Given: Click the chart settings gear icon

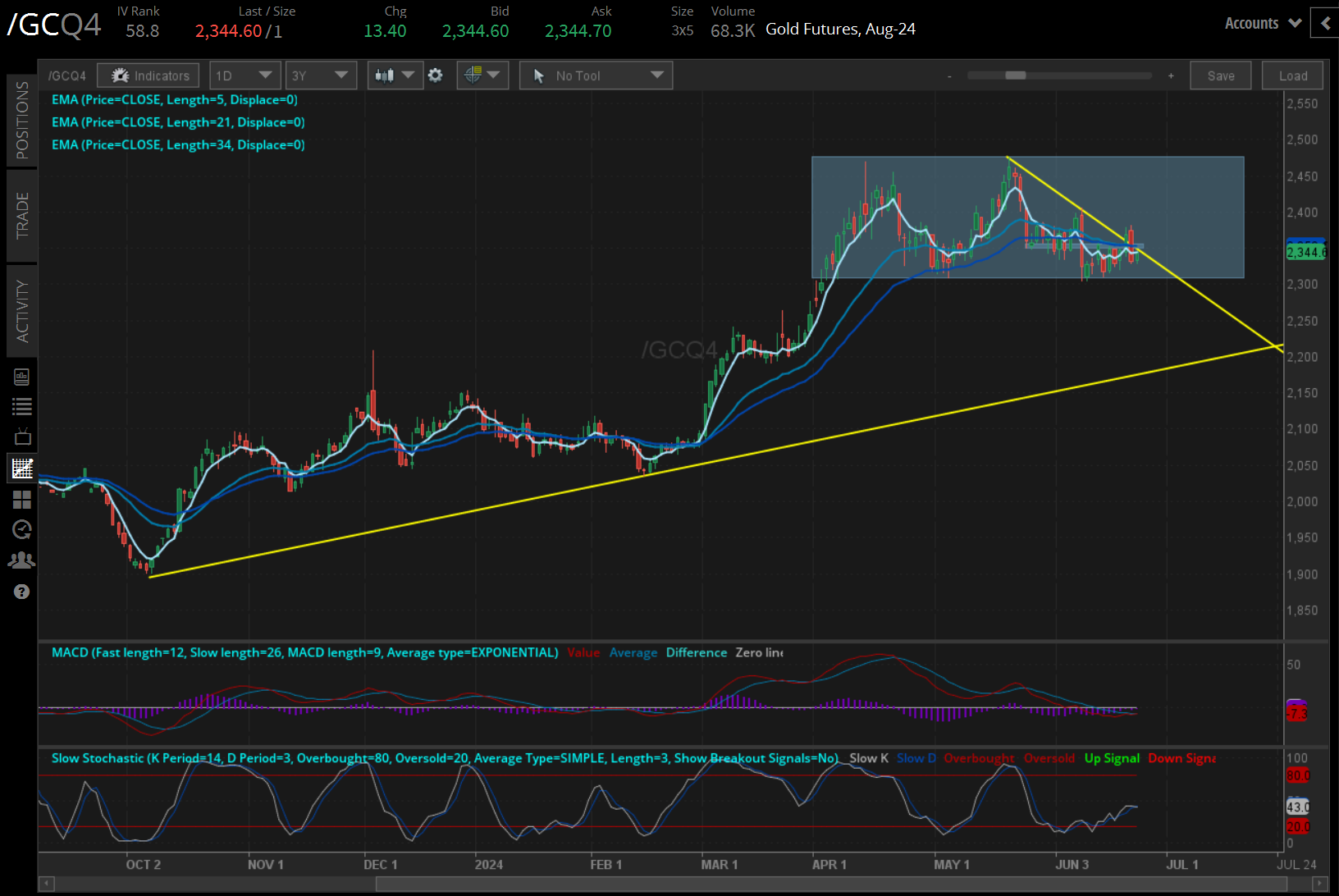Looking at the screenshot, I should pyautogui.click(x=436, y=75).
